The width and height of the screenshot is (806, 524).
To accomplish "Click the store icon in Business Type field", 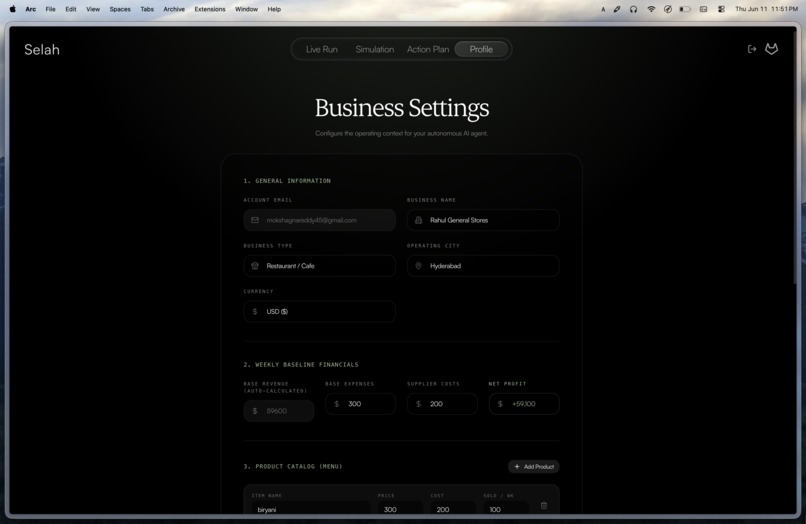I will click(255, 266).
